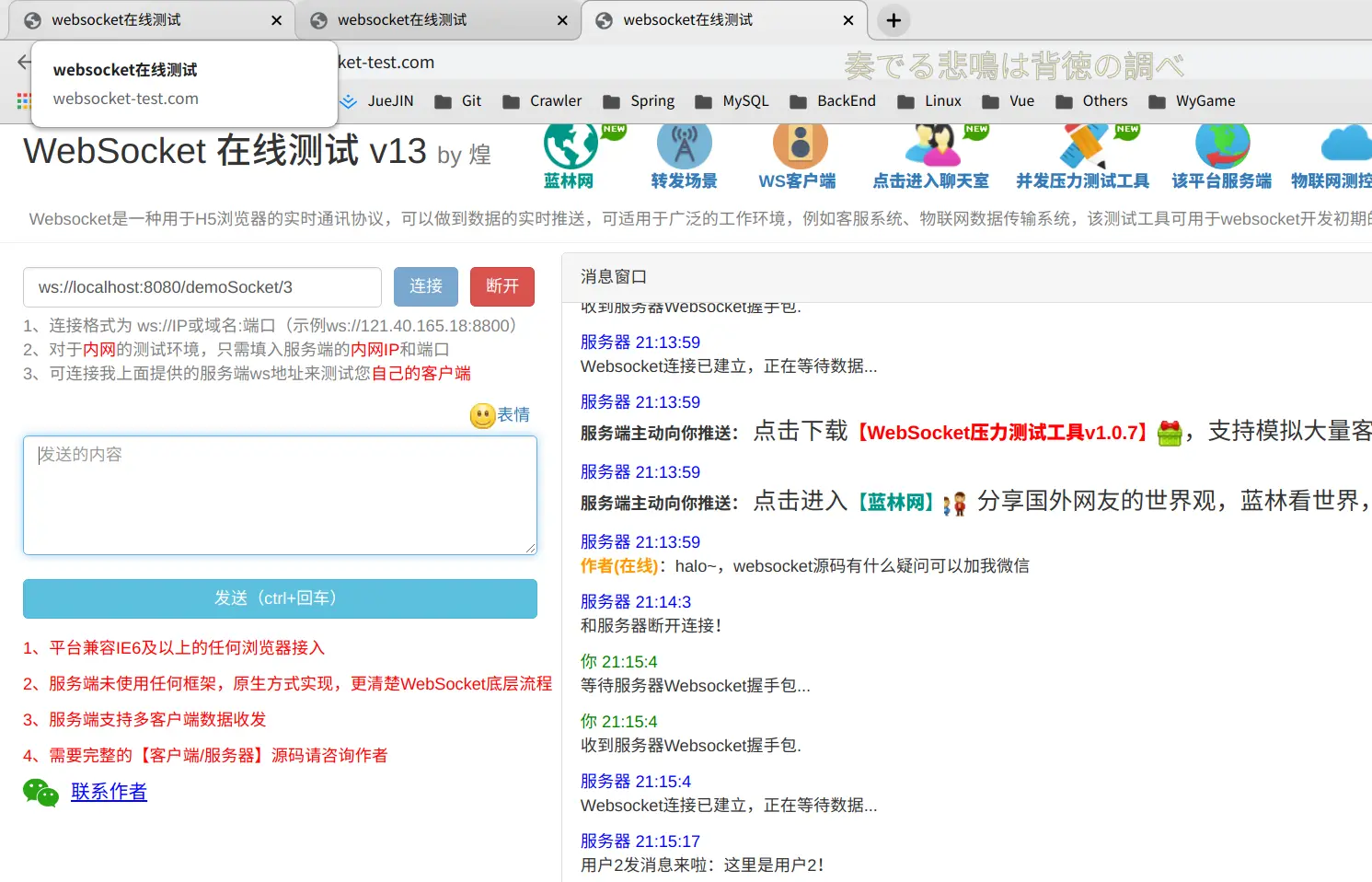Click the green WeChat icon
This screenshot has height=882, width=1372.
click(x=40, y=793)
